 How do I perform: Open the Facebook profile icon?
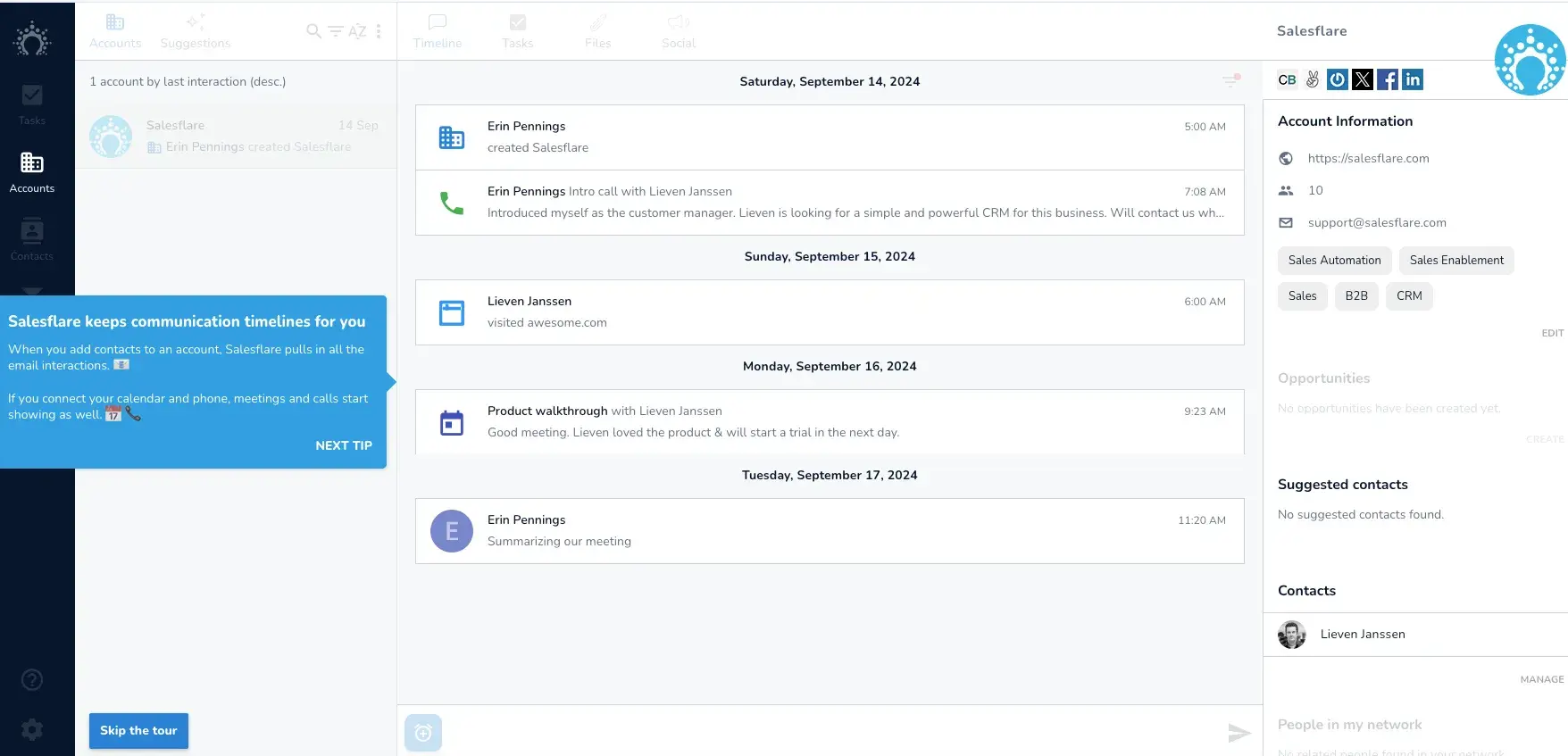click(1388, 79)
